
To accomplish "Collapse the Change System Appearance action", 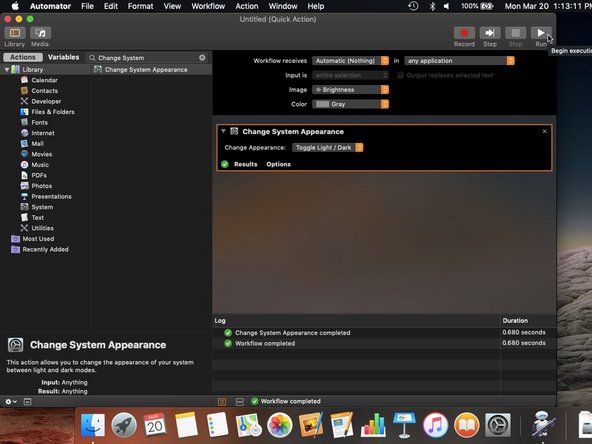I will (224, 131).
